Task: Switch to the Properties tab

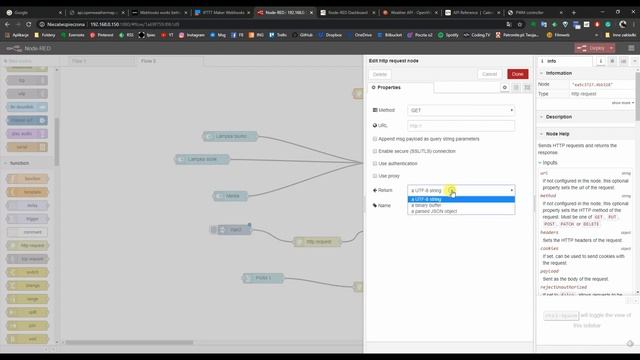Action: (400, 87)
